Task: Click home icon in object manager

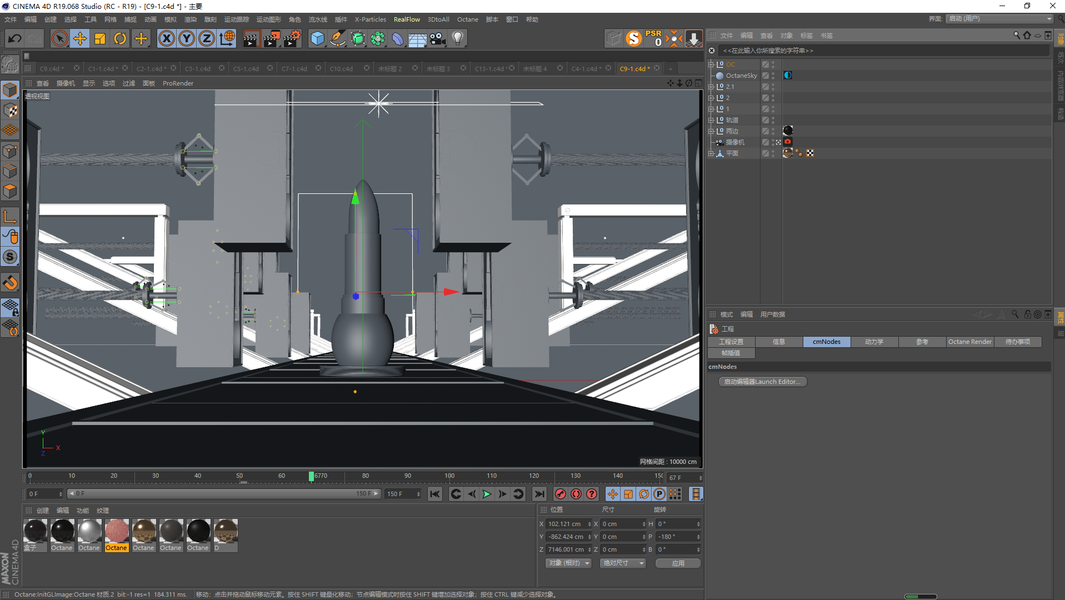Action: click(1027, 35)
